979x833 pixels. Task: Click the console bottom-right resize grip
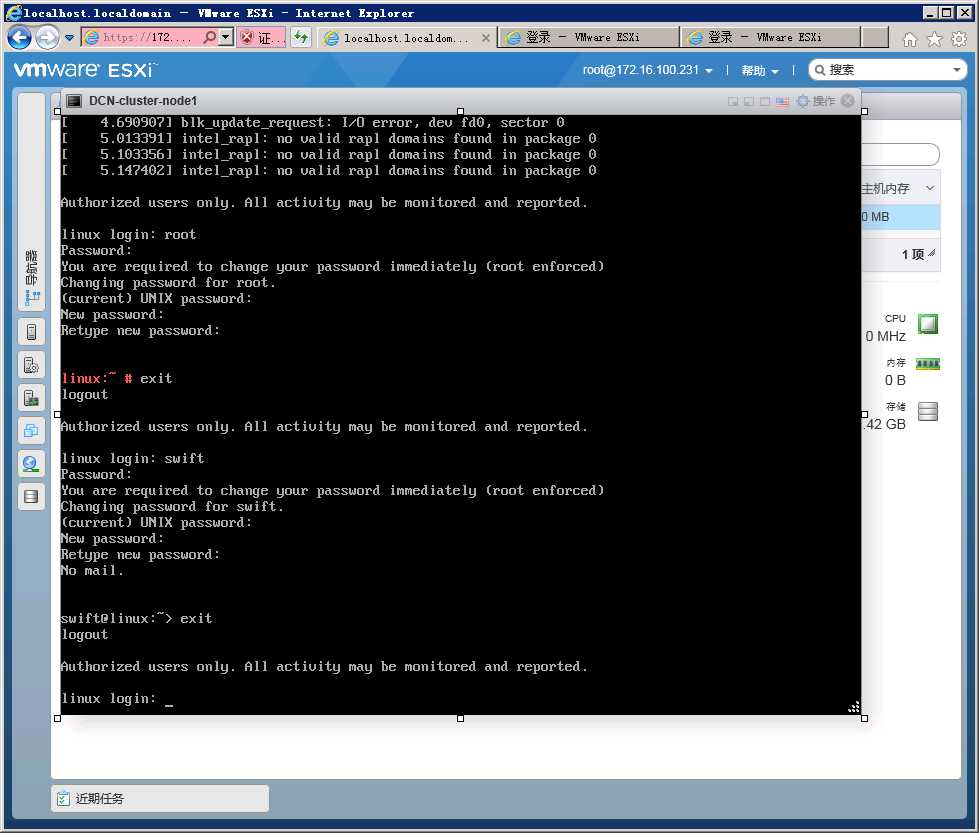point(854,707)
